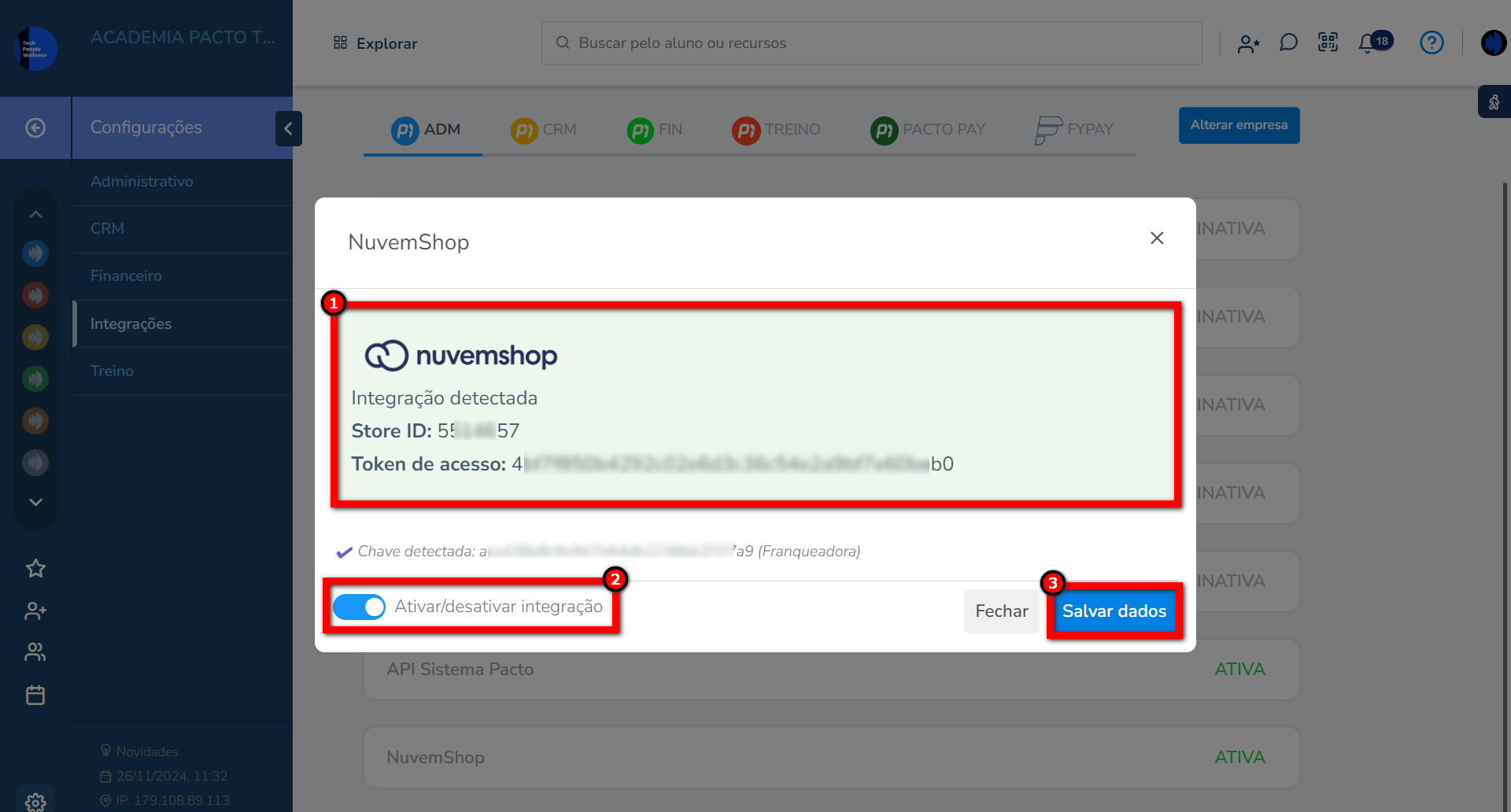Image resolution: width=1511 pixels, height=812 pixels.
Task: Open the help question mark icon
Action: point(1431,42)
